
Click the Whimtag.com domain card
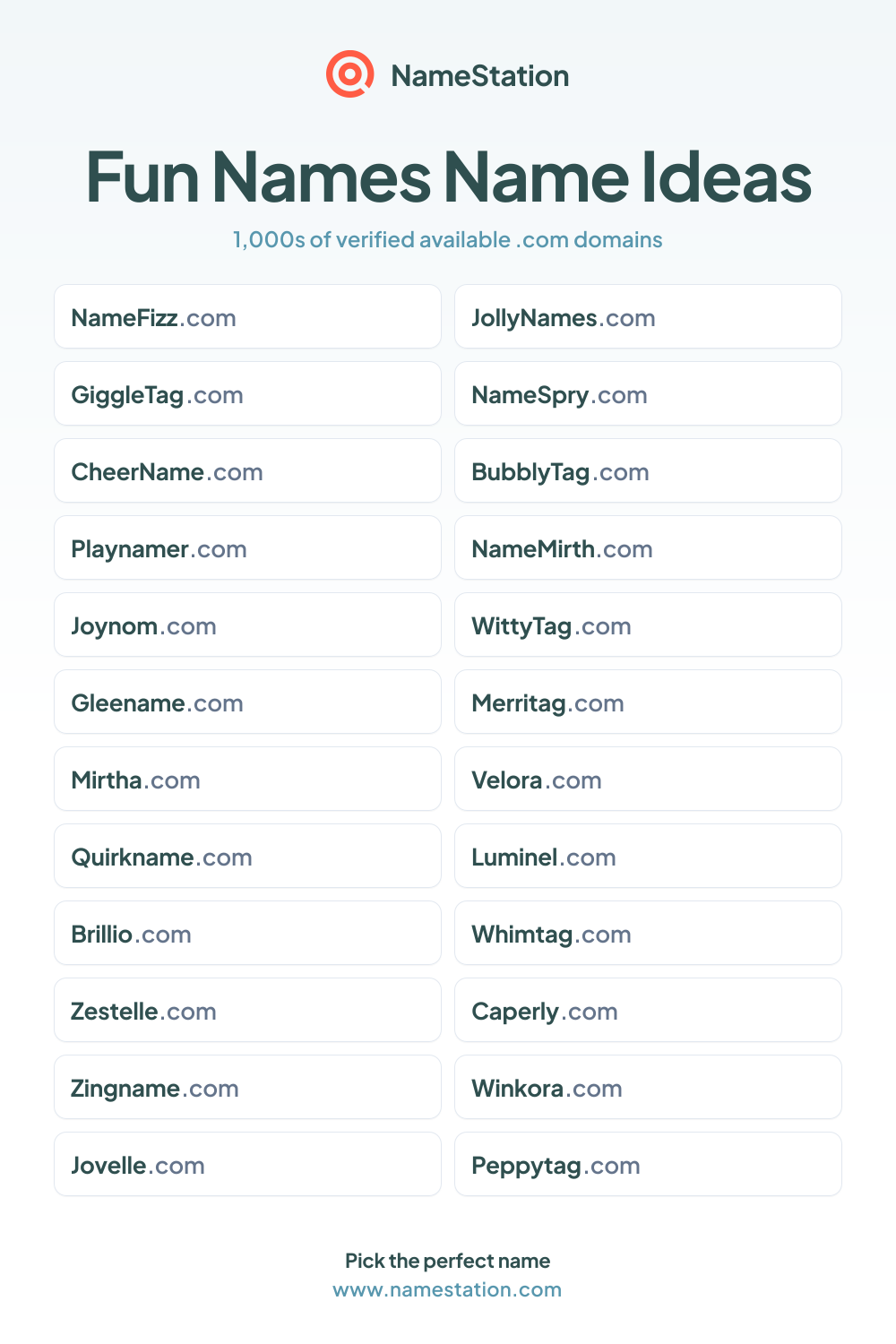(648, 933)
